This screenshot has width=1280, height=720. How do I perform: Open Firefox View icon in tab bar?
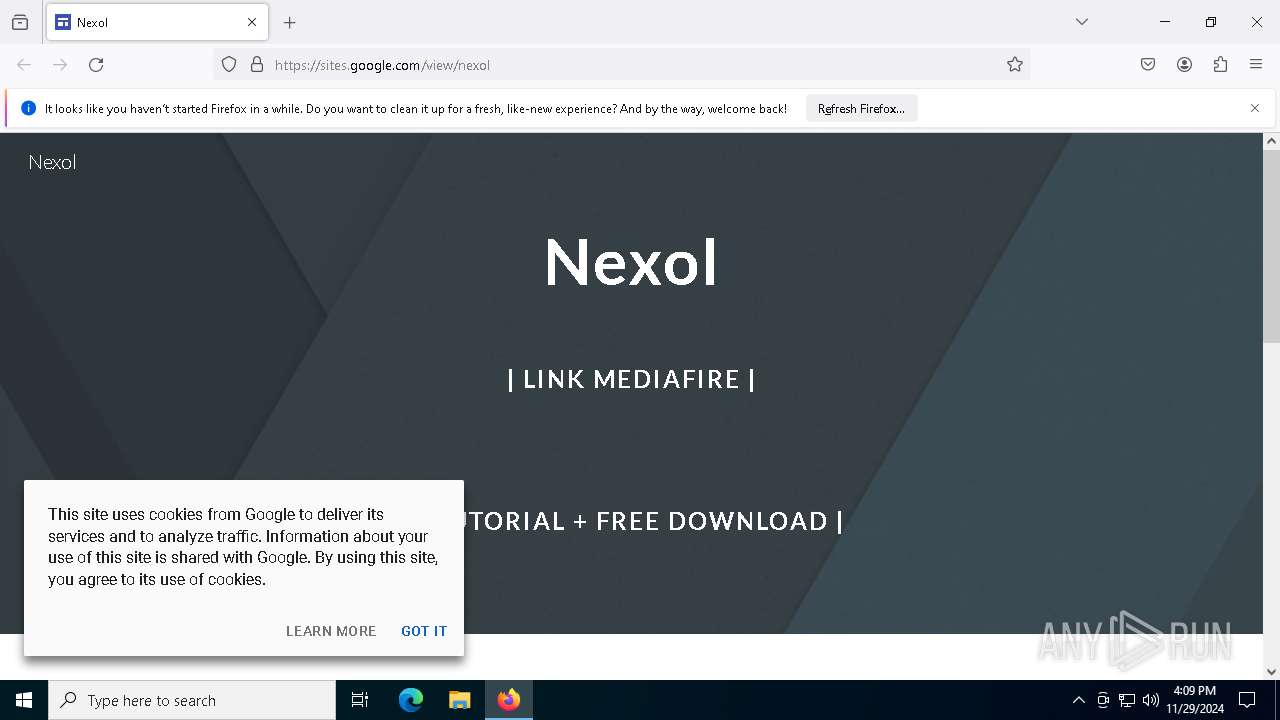pos(20,22)
